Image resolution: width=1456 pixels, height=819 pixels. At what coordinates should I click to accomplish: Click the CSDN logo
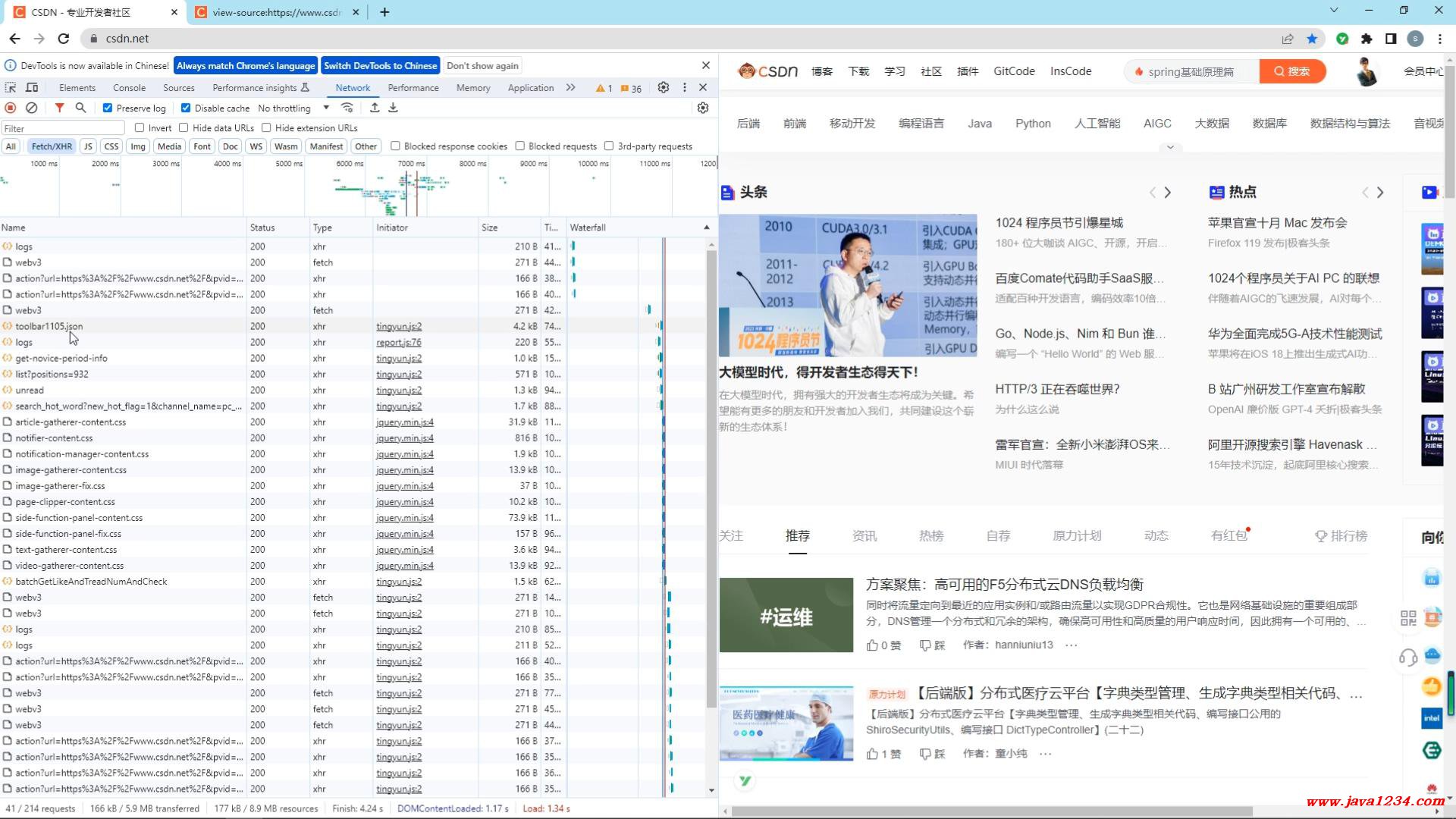(x=767, y=71)
